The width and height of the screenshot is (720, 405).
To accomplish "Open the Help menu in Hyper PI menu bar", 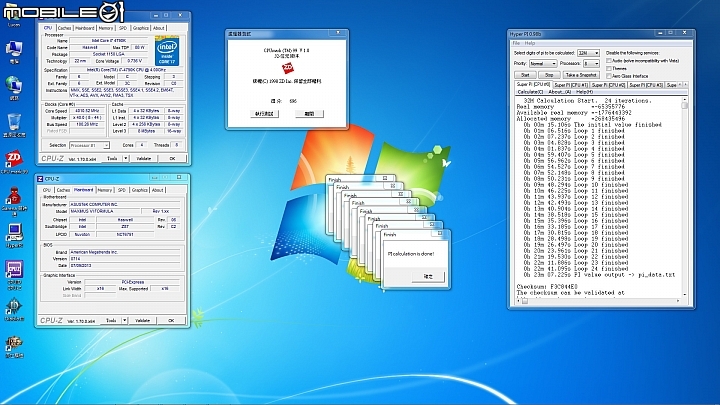I will click(x=530, y=43).
